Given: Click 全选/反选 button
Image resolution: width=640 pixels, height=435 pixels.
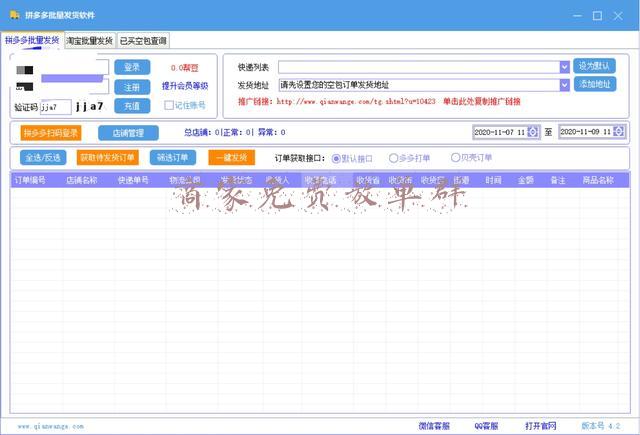Looking at the screenshot, I should click(43, 158).
